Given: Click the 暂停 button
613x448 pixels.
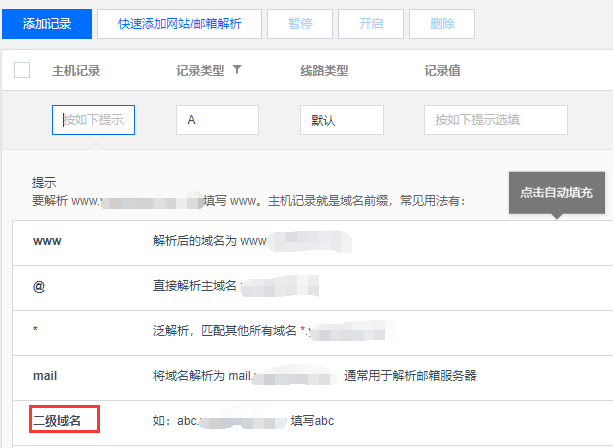Looking at the screenshot, I should tap(300, 24).
